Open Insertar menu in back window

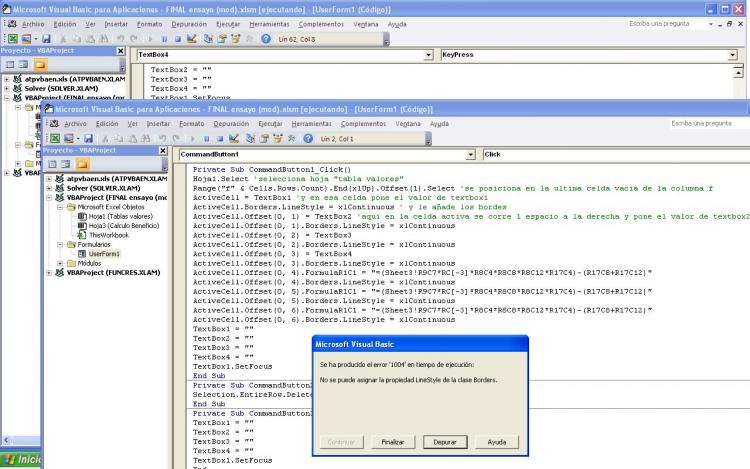[116, 24]
